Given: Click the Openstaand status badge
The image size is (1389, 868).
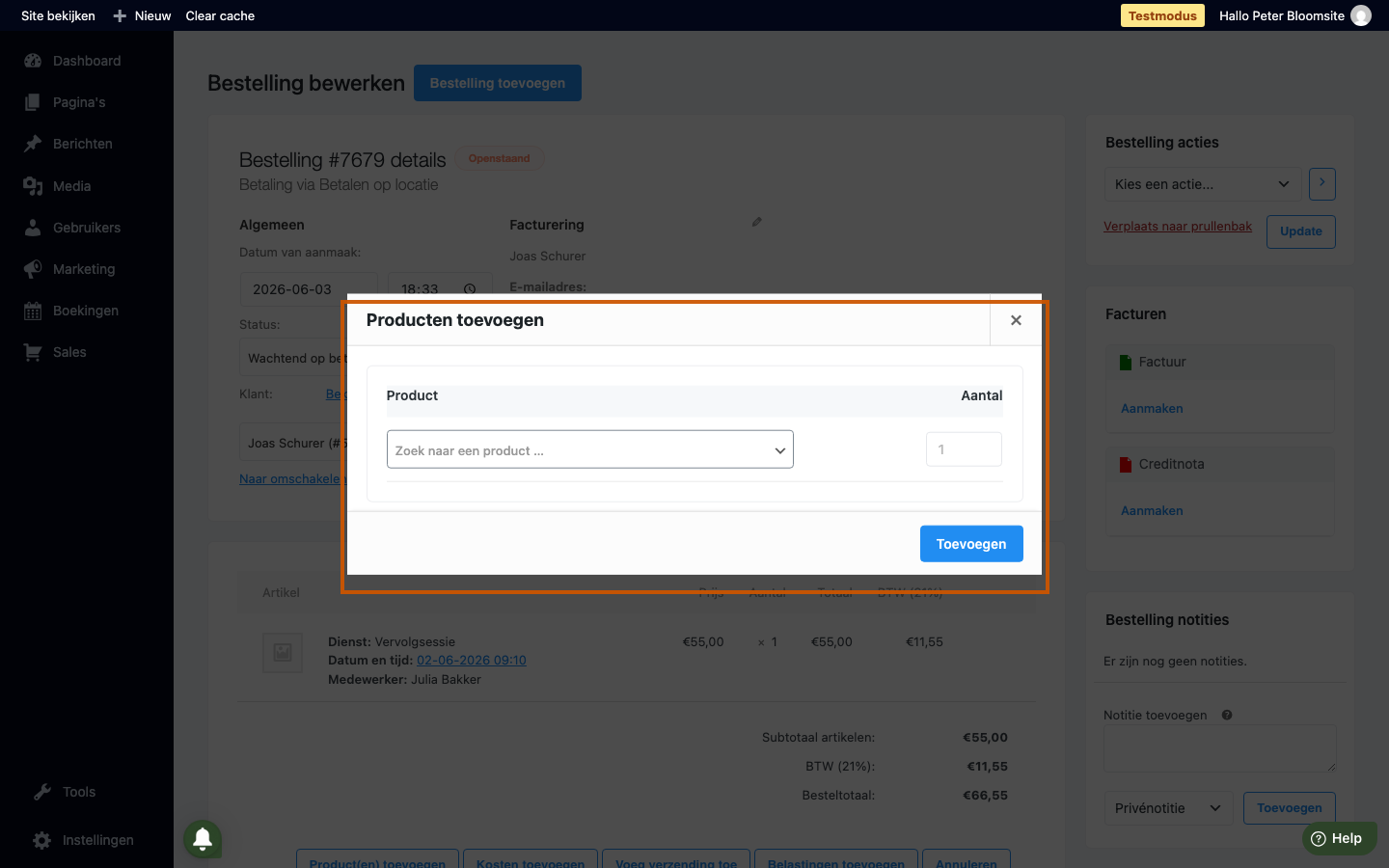Looking at the screenshot, I should click(x=500, y=158).
